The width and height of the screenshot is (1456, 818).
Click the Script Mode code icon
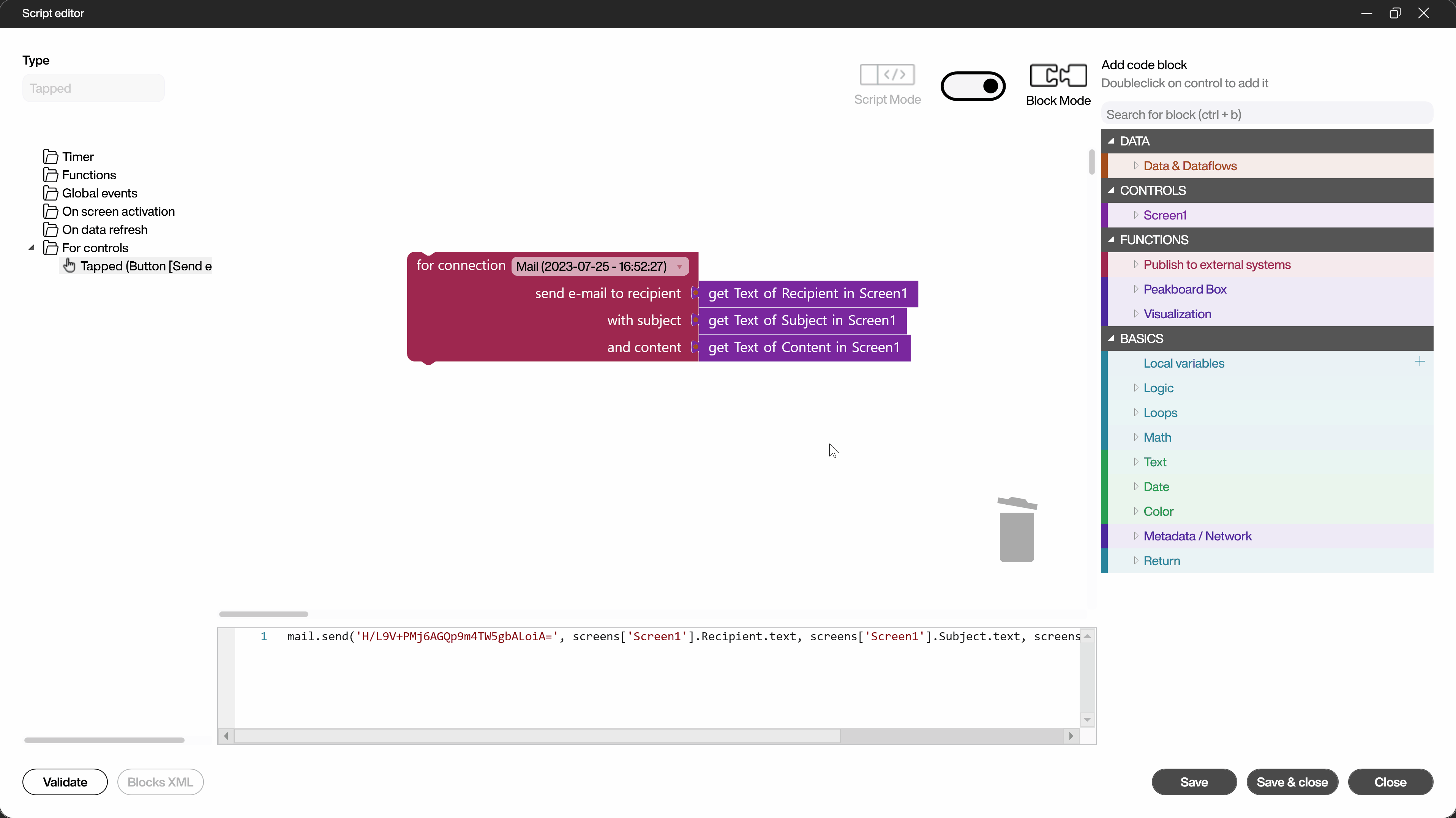887,74
